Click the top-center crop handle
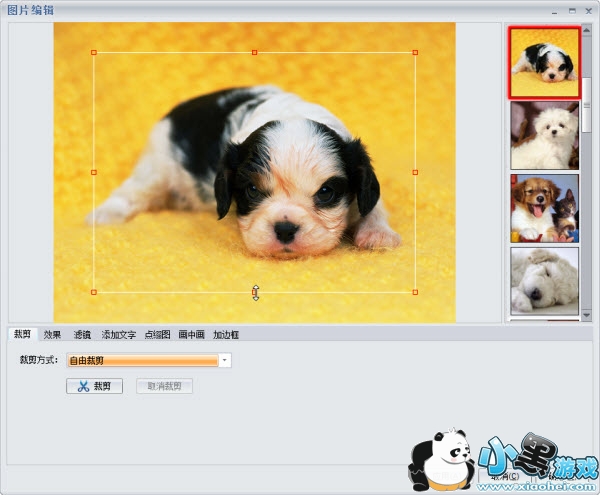The height and width of the screenshot is (495, 600). tap(254, 52)
